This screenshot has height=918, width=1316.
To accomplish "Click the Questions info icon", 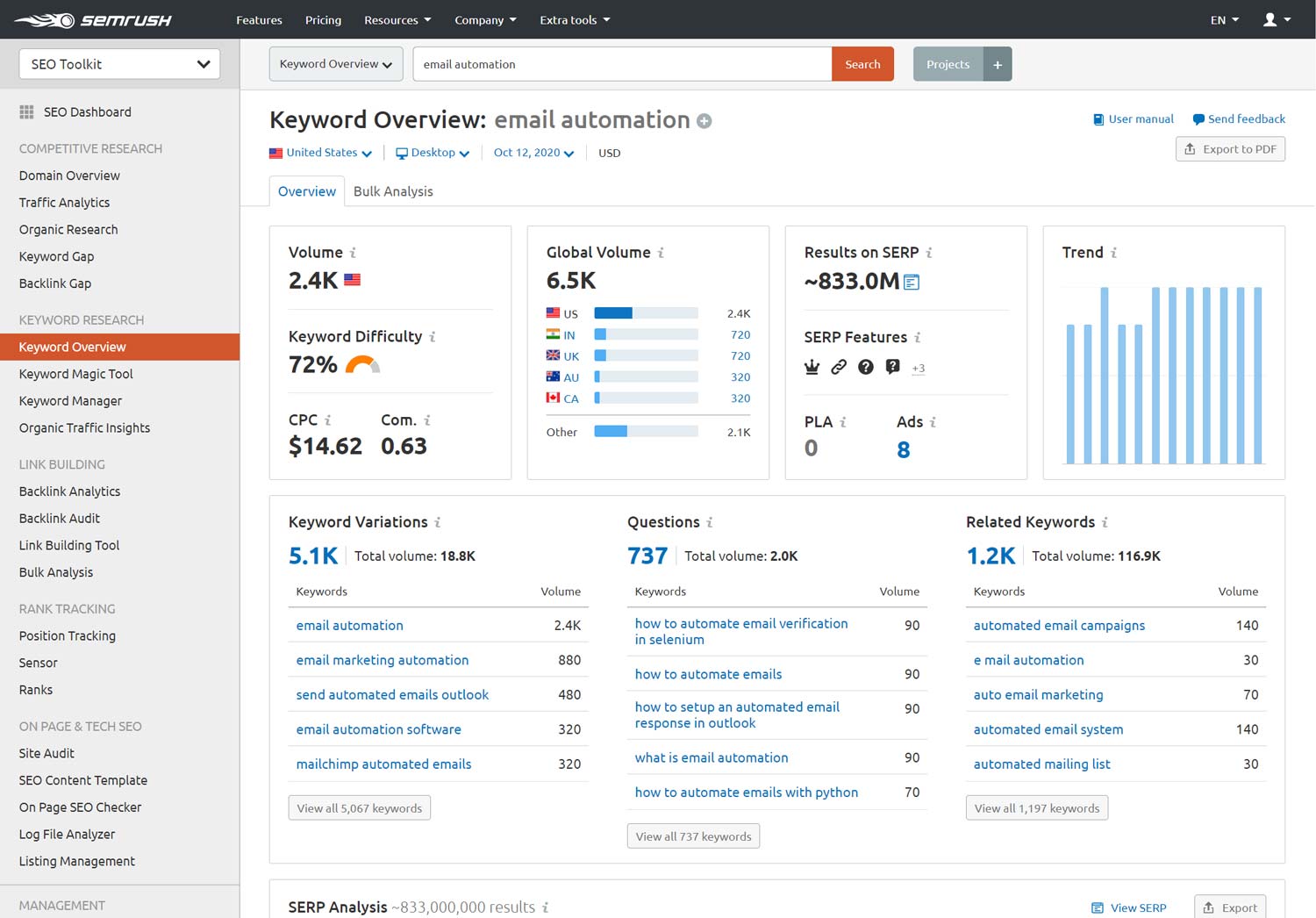I will point(709,522).
